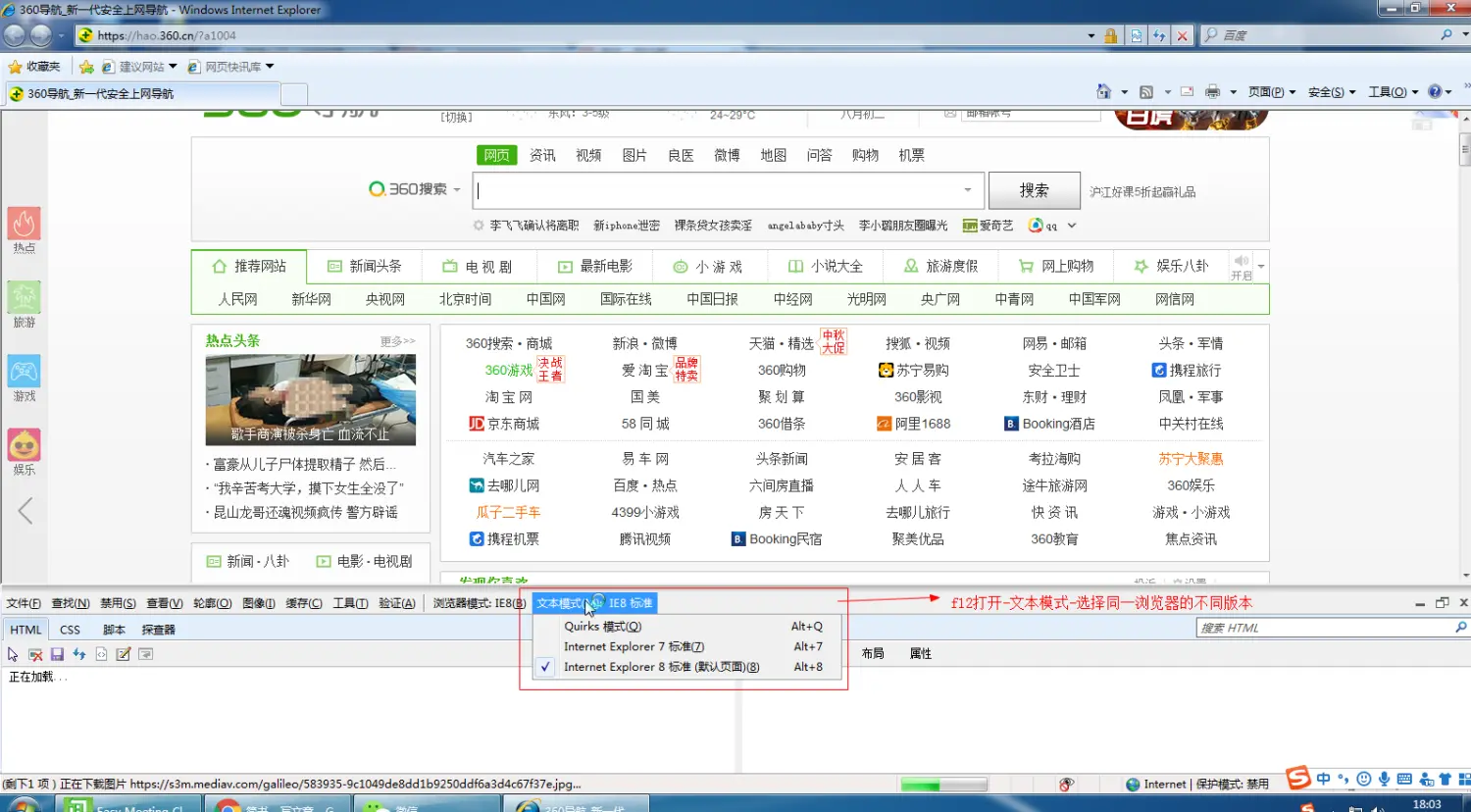Open the 浏览器模式: IE8 menu
1471x812 pixels.
(x=480, y=603)
